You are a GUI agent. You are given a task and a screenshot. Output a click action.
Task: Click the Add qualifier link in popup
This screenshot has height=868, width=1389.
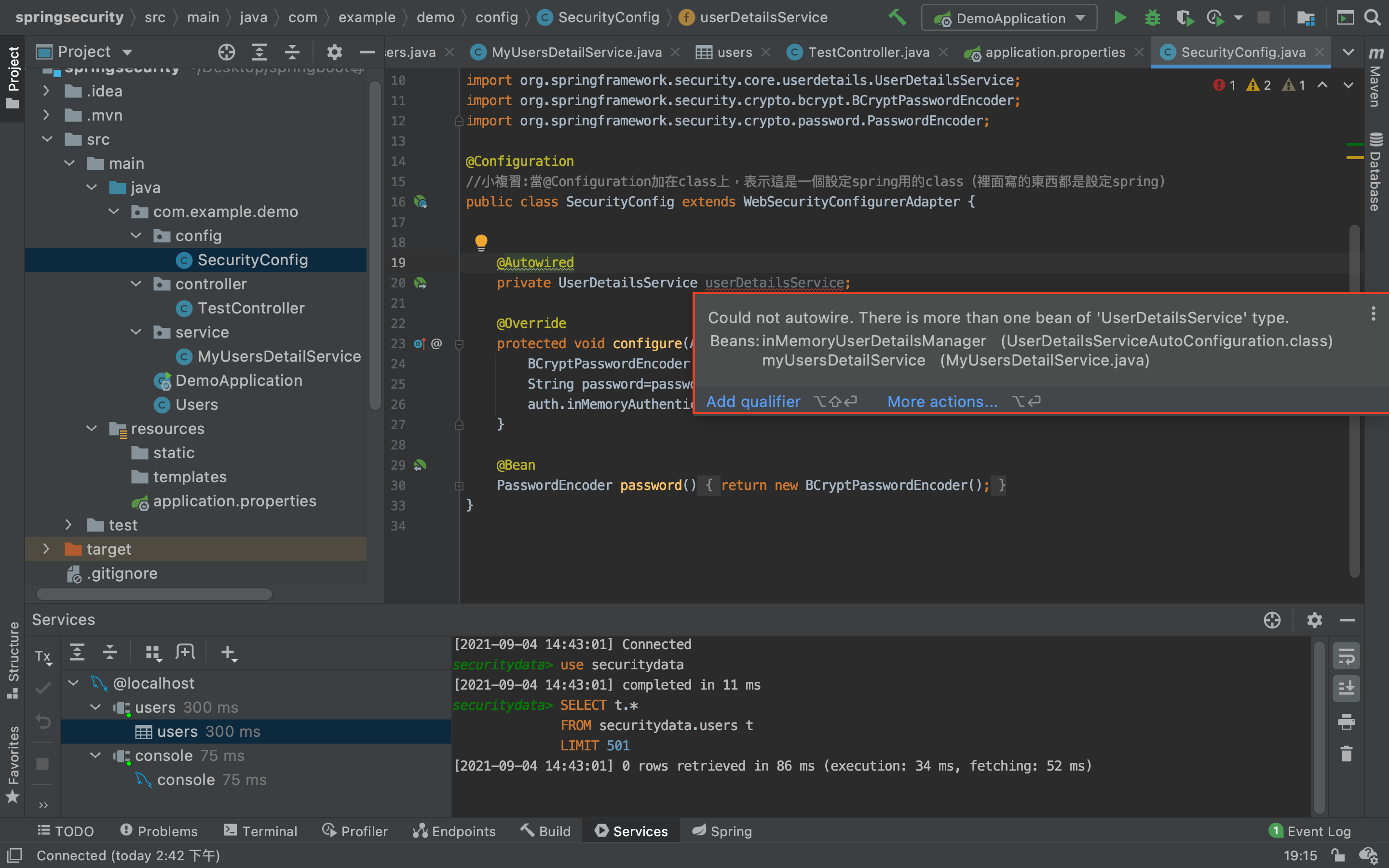[753, 401]
